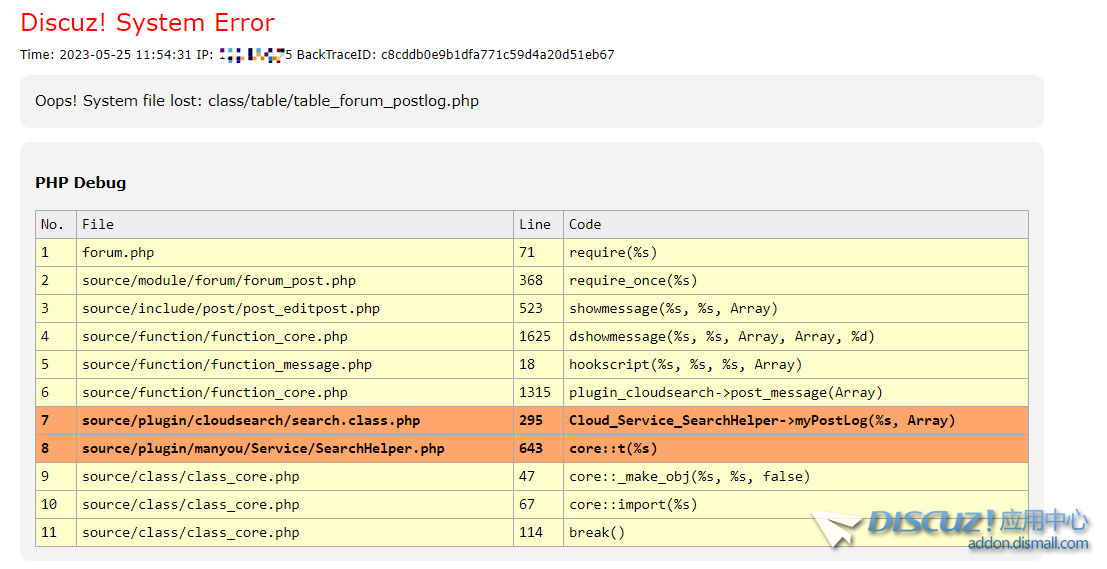This screenshot has height=569, width=1107.
Task: Click the system file lost error message
Action: pyautogui.click(x=257, y=101)
